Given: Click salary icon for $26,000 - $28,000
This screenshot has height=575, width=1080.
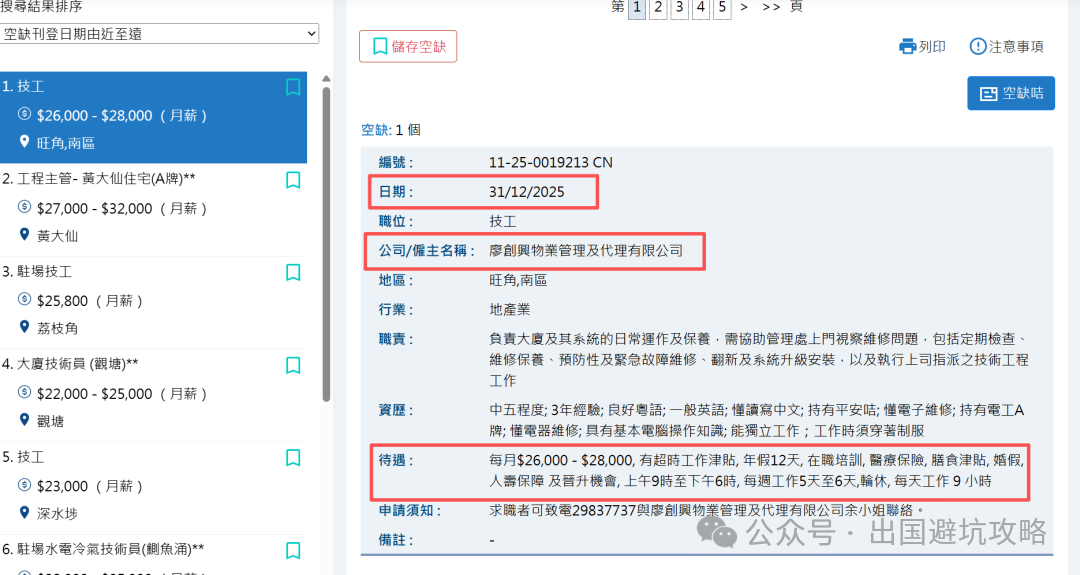Looking at the screenshot, I should [x=24, y=114].
